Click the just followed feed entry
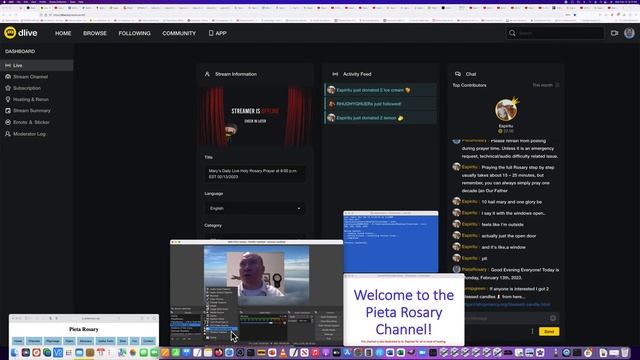Image resolution: width=640 pixels, height=360 pixels. pyautogui.click(x=380, y=104)
